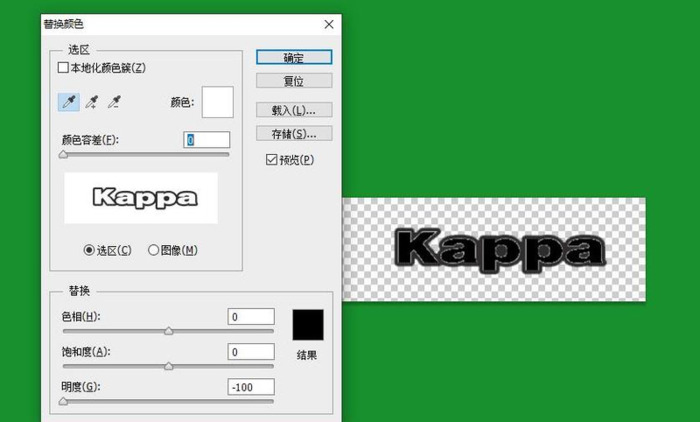Image resolution: width=700 pixels, height=422 pixels.
Task: Select the 选区 radio button
Action: coord(90,250)
